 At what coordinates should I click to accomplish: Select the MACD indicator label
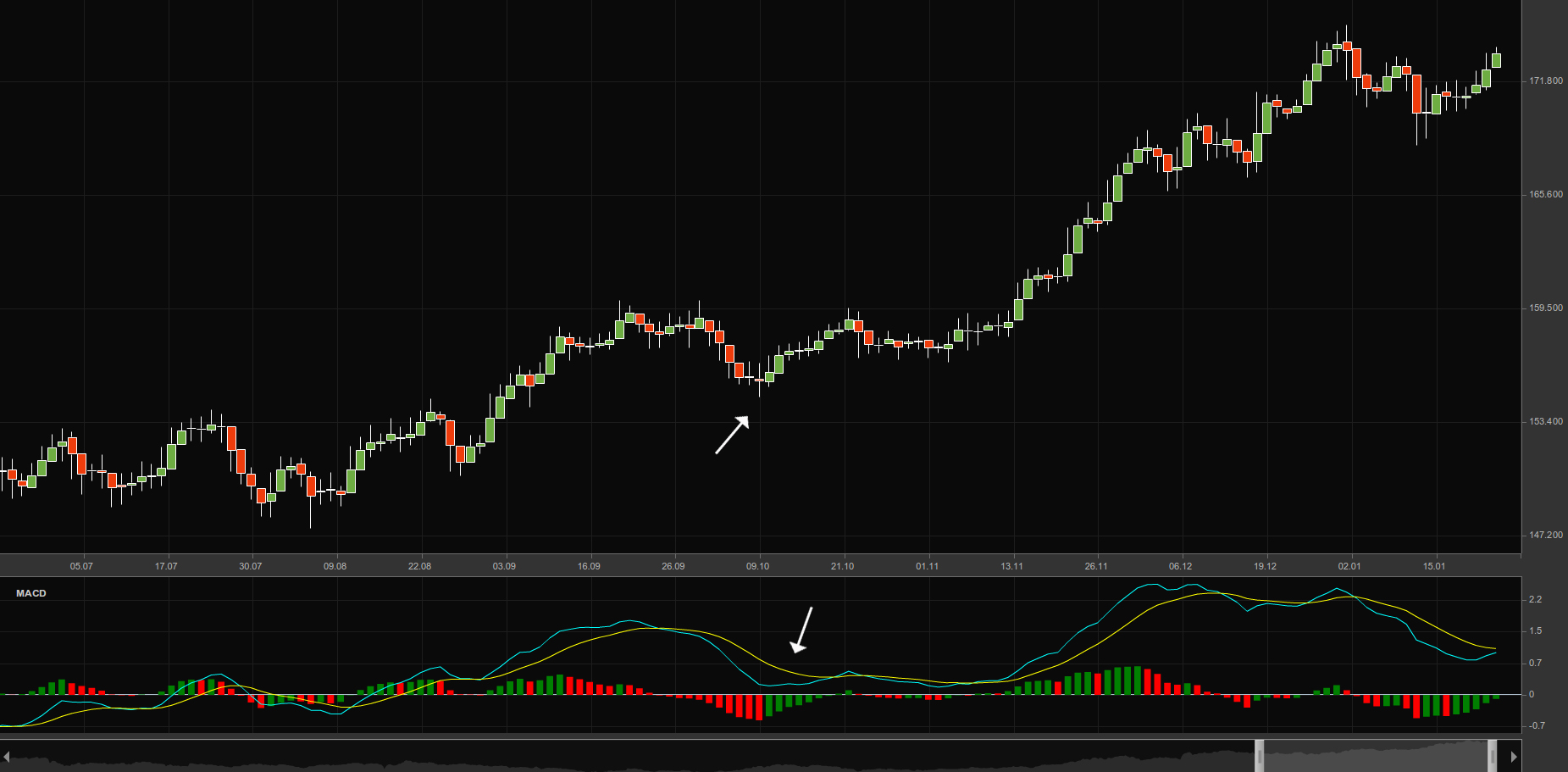[x=31, y=593]
